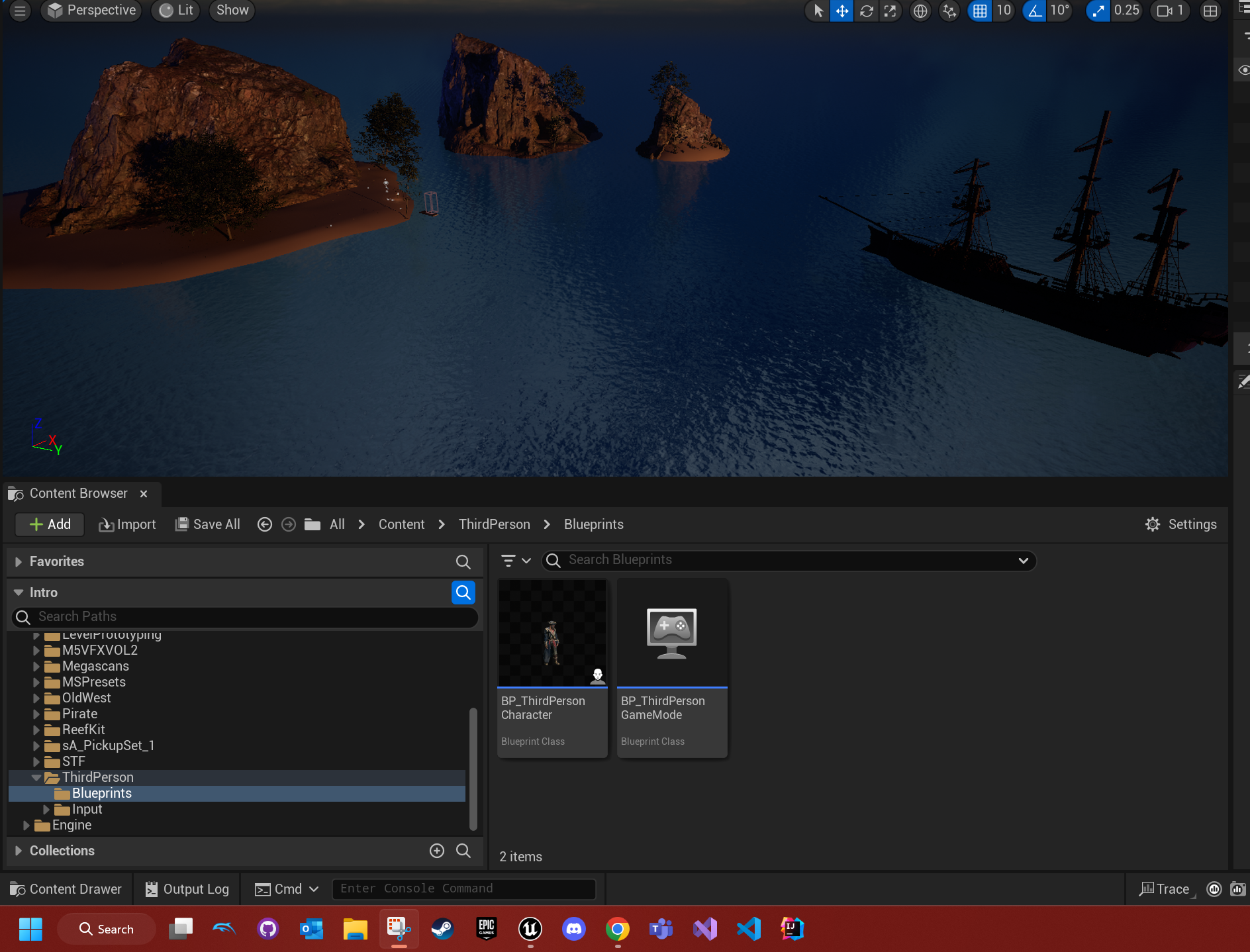Open Content Browser Settings
1250x952 pixels.
tap(1181, 524)
